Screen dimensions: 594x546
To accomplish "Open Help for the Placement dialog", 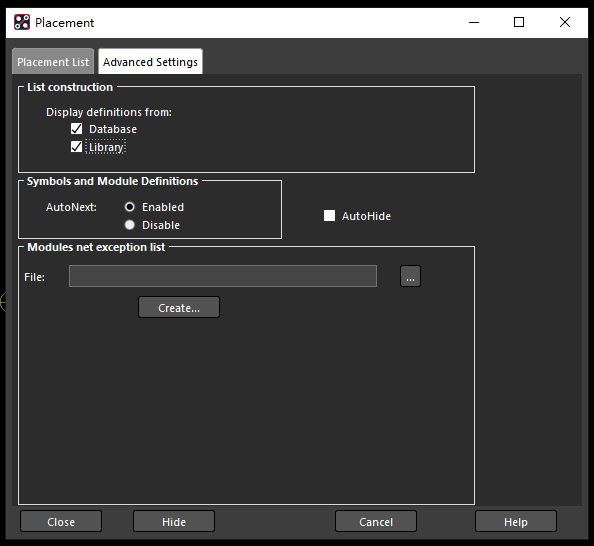I will click(516, 521).
